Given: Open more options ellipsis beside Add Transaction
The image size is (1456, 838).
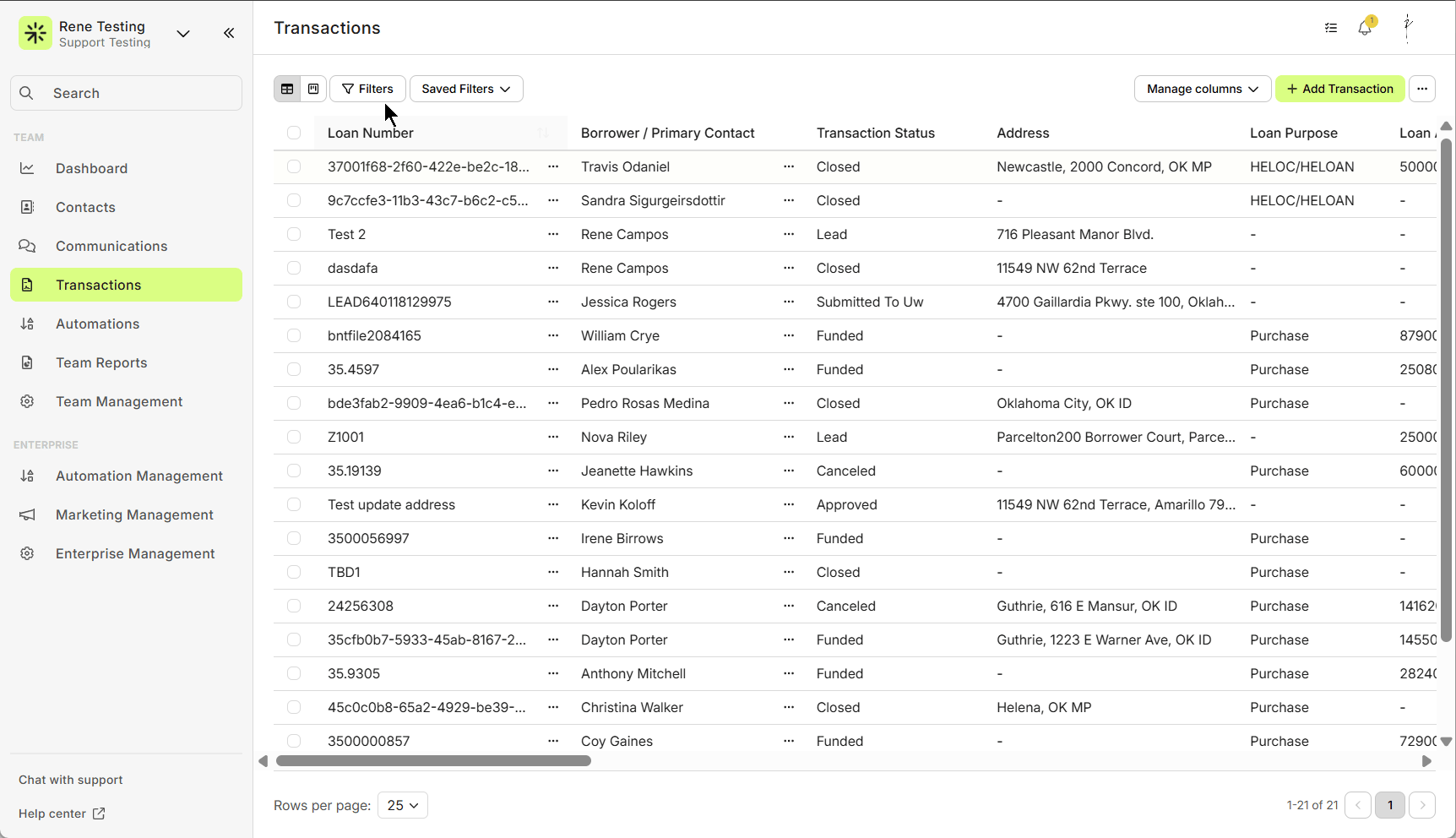Looking at the screenshot, I should (x=1422, y=89).
